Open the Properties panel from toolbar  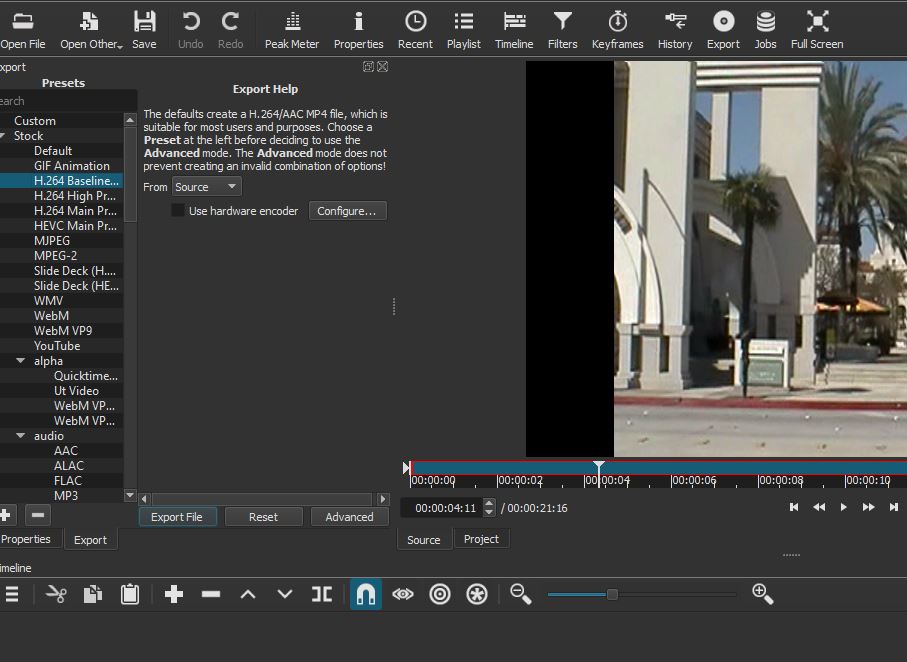[x=359, y=30]
